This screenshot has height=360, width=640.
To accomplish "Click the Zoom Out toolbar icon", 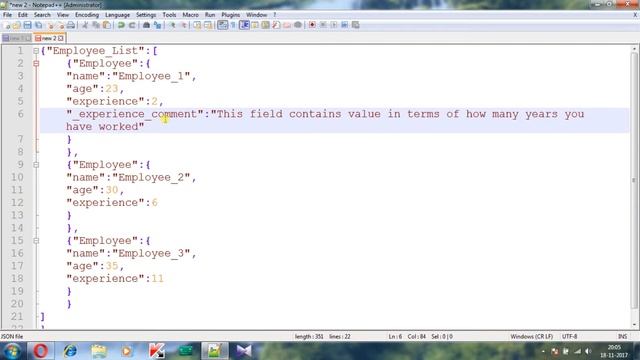I will tap(184, 25).
